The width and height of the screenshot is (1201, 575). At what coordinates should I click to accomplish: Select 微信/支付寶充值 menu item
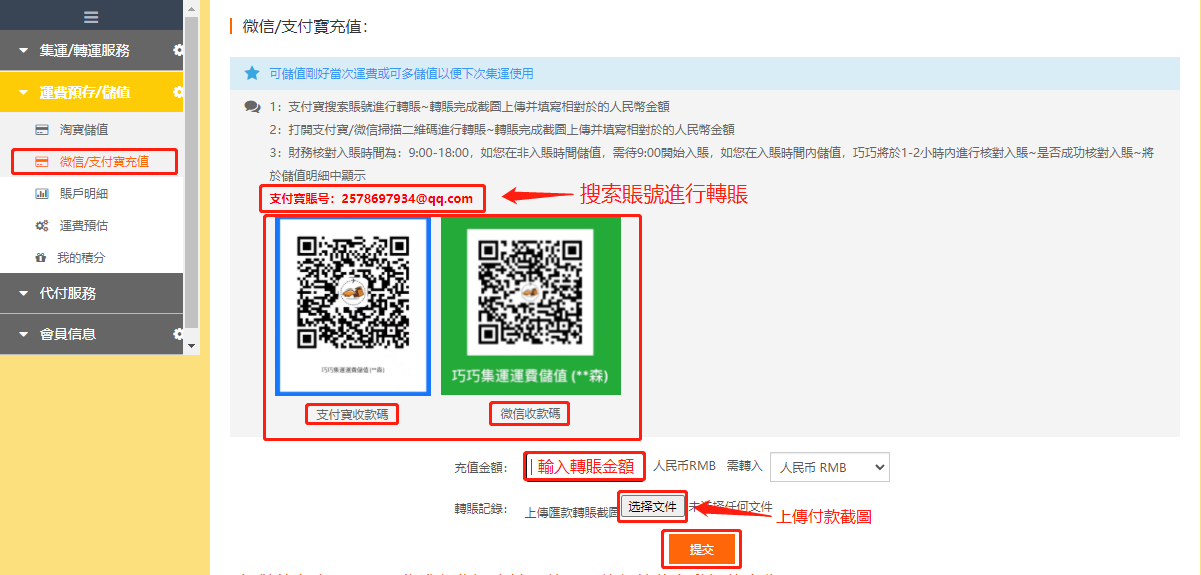pyautogui.click(x=104, y=161)
